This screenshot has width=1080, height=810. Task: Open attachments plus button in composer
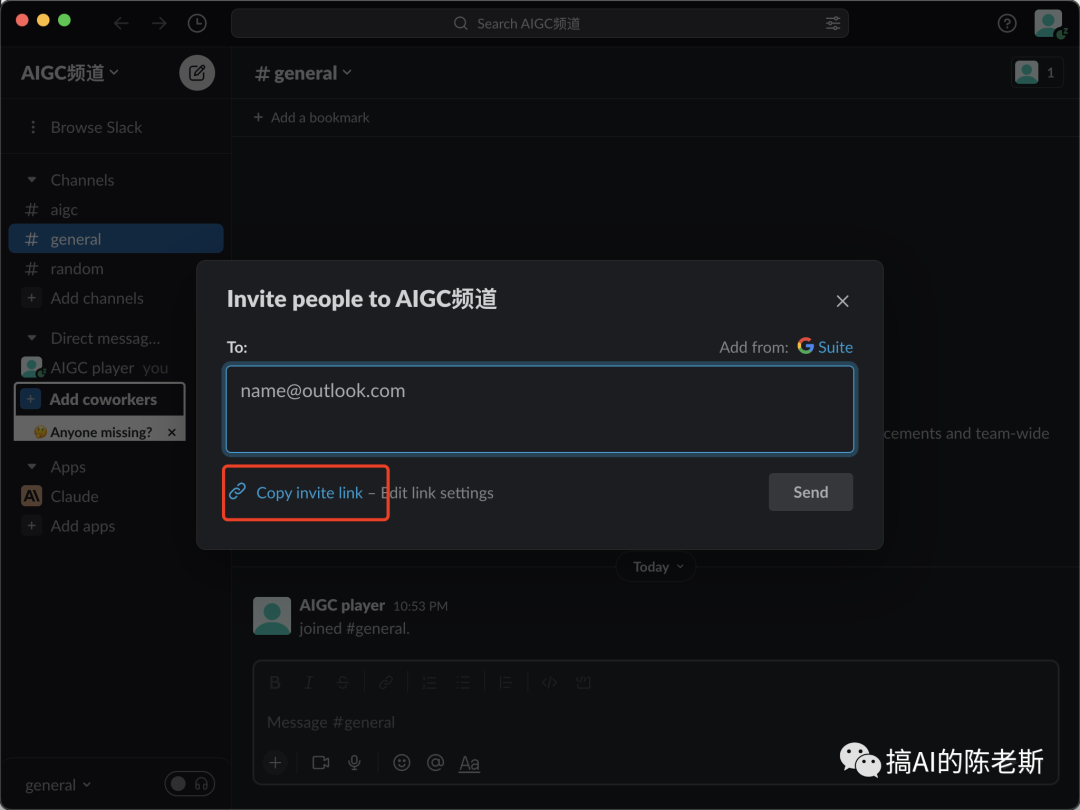coord(275,762)
